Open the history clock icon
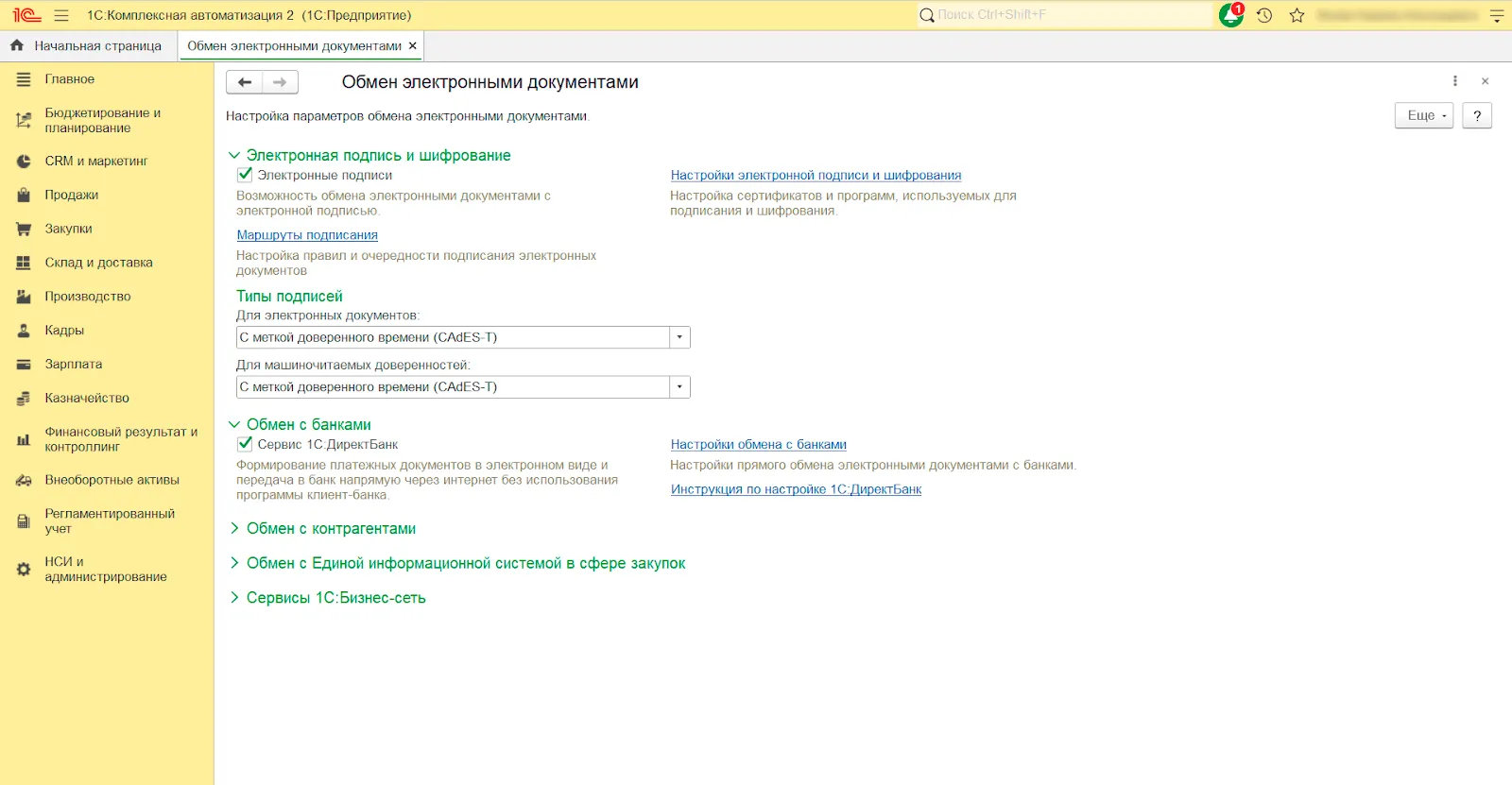This screenshot has height=785, width=1512. pyautogui.click(x=1264, y=15)
